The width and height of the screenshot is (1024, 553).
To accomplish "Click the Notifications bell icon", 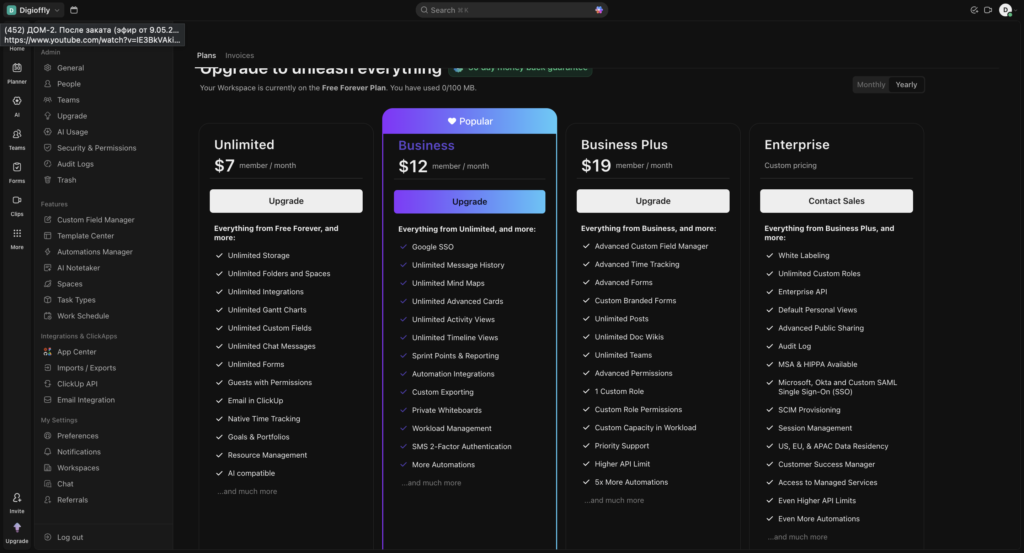I will [x=48, y=451].
